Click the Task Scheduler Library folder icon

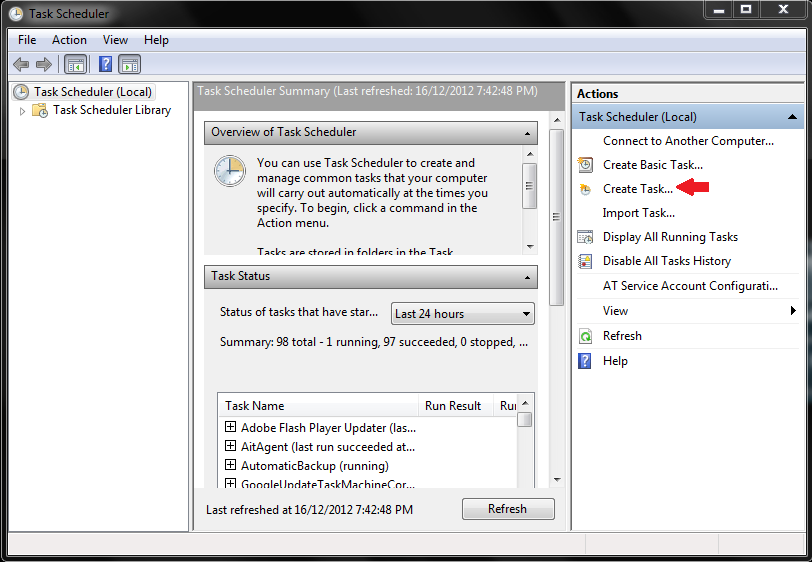(40, 110)
